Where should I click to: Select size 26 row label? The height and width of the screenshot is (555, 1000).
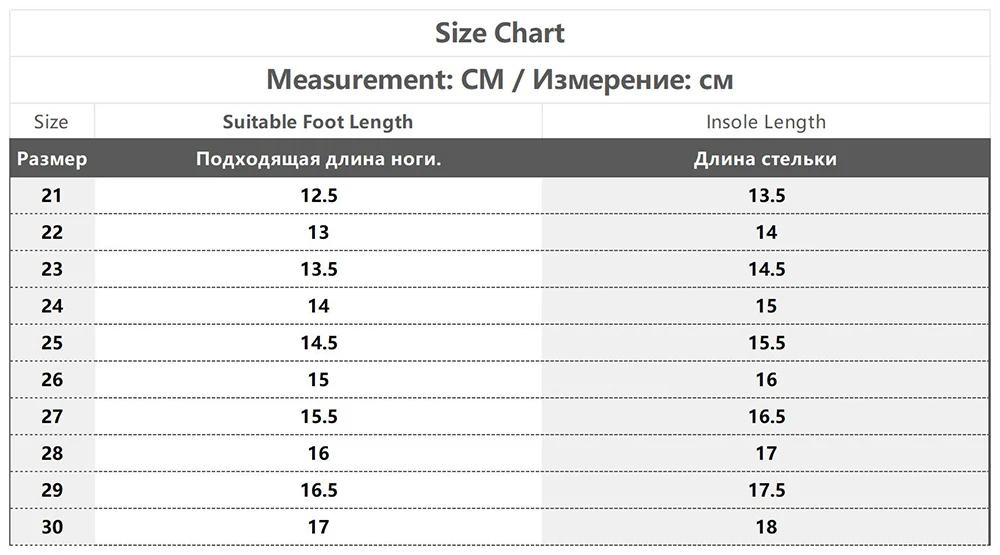click(x=52, y=380)
